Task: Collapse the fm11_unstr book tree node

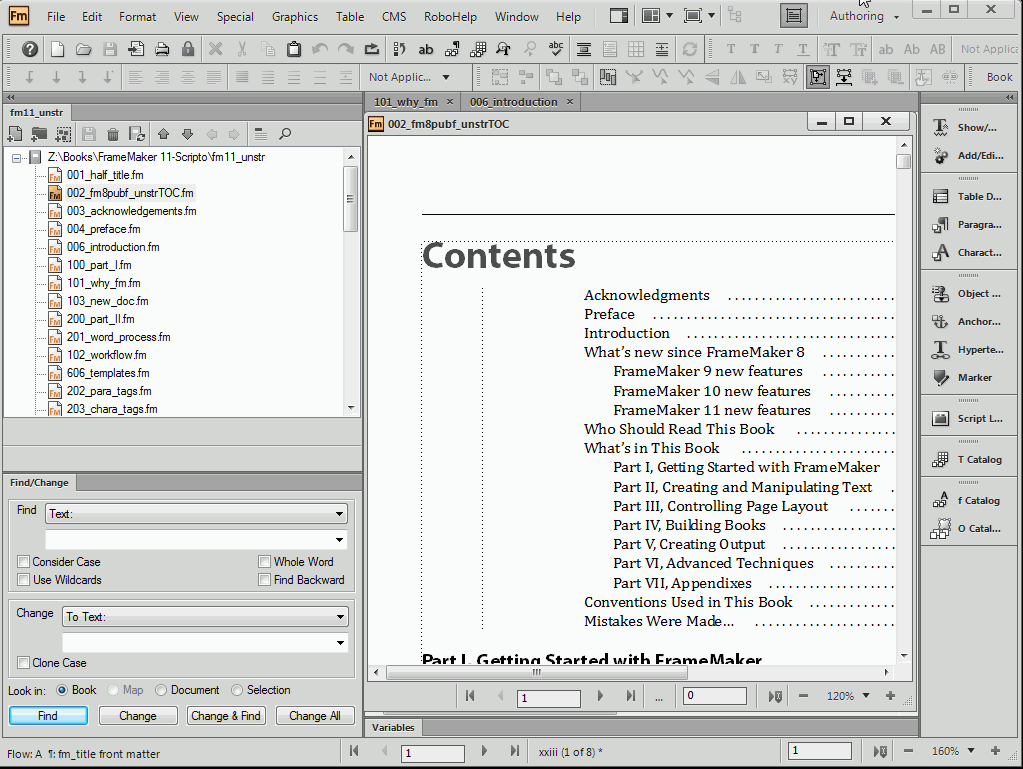Action: point(16,157)
